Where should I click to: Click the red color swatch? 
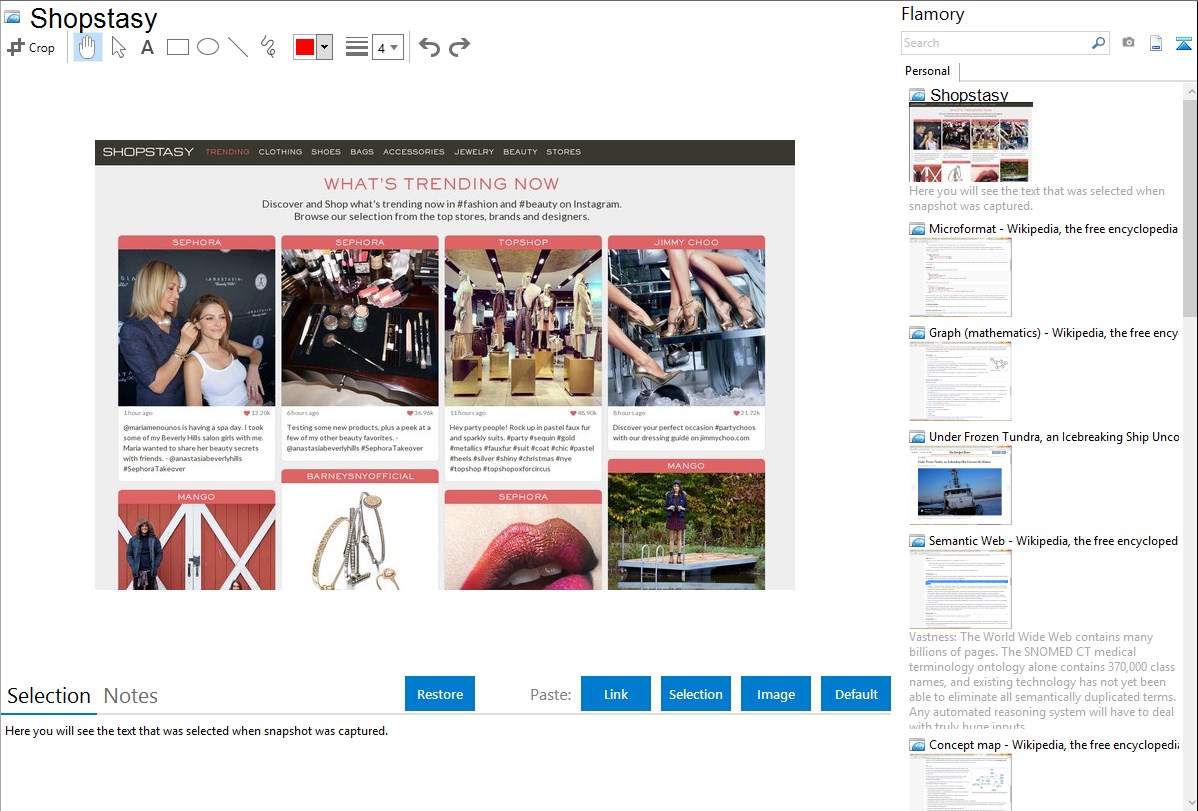pos(305,47)
